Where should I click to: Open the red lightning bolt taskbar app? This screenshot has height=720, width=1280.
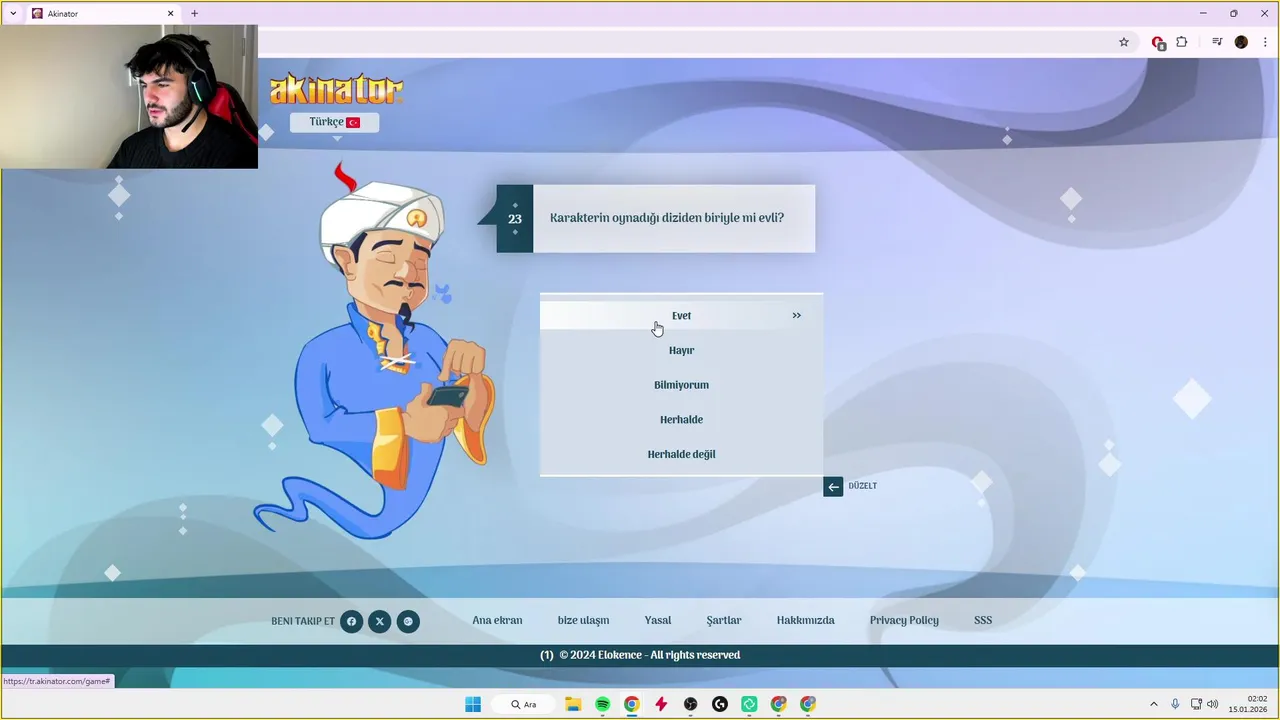(x=661, y=704)
